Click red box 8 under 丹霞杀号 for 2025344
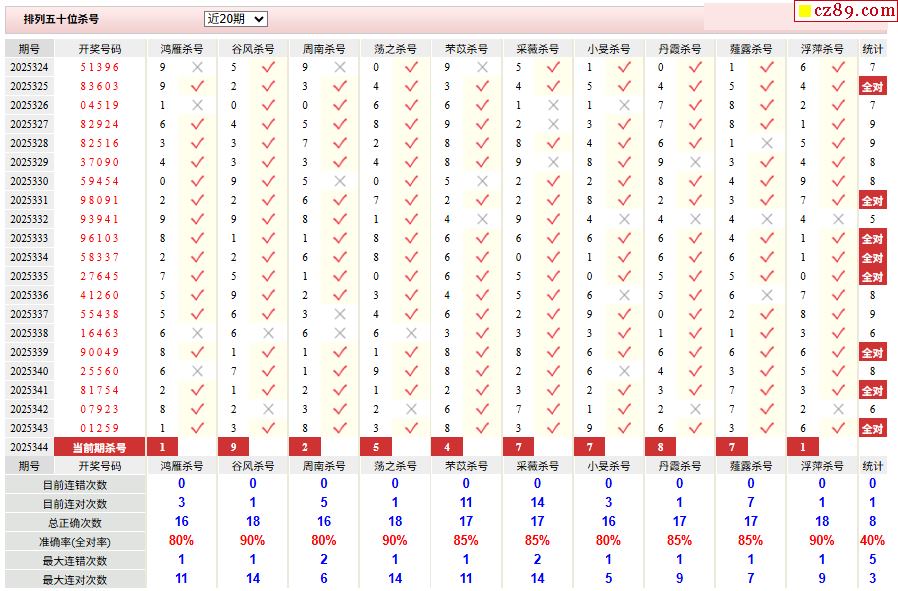Image resolution: width=898 pixels, height=591 pixels. (x=660, y=447)
